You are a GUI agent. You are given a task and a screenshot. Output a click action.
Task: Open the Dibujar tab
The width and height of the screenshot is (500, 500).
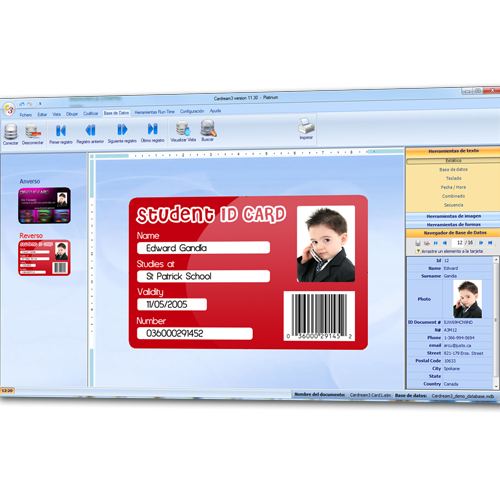tap(72, 114)
